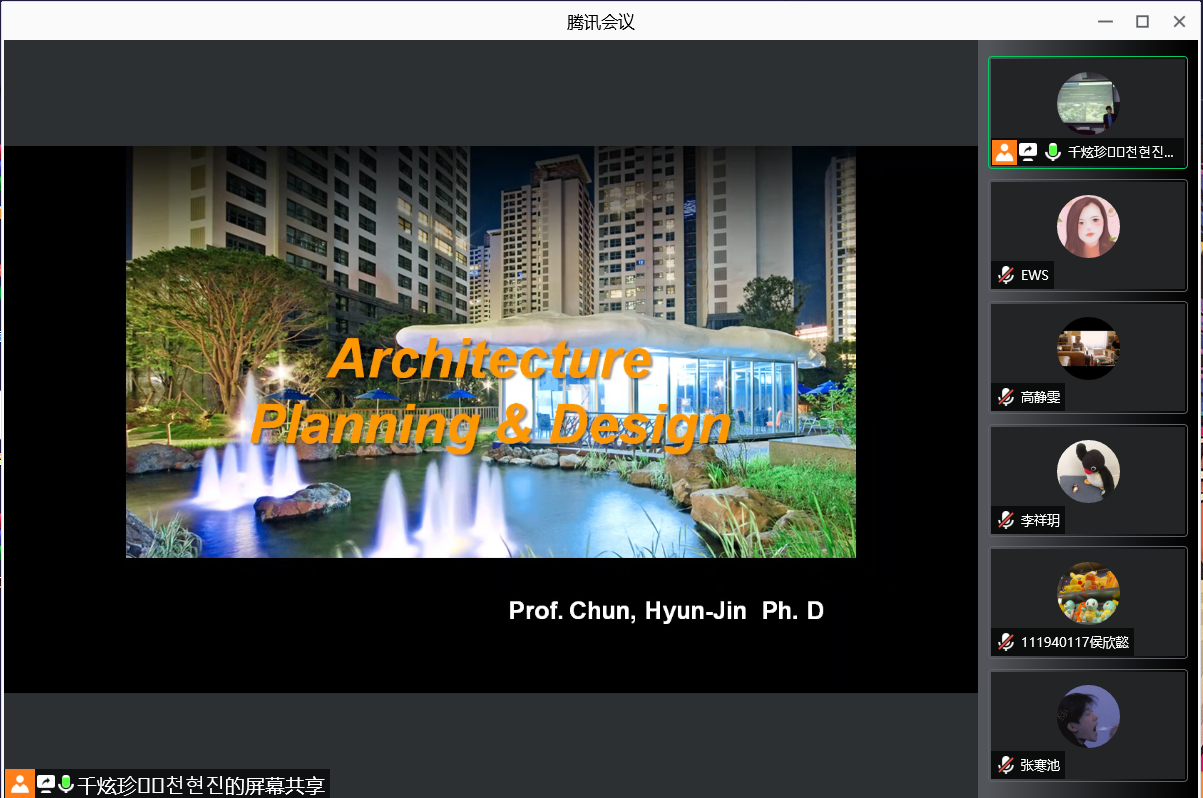Click the muted microphone icon beside 李祥玥
The image size is (1203, 798).
pyautogui.click(x=1006, y=520)
